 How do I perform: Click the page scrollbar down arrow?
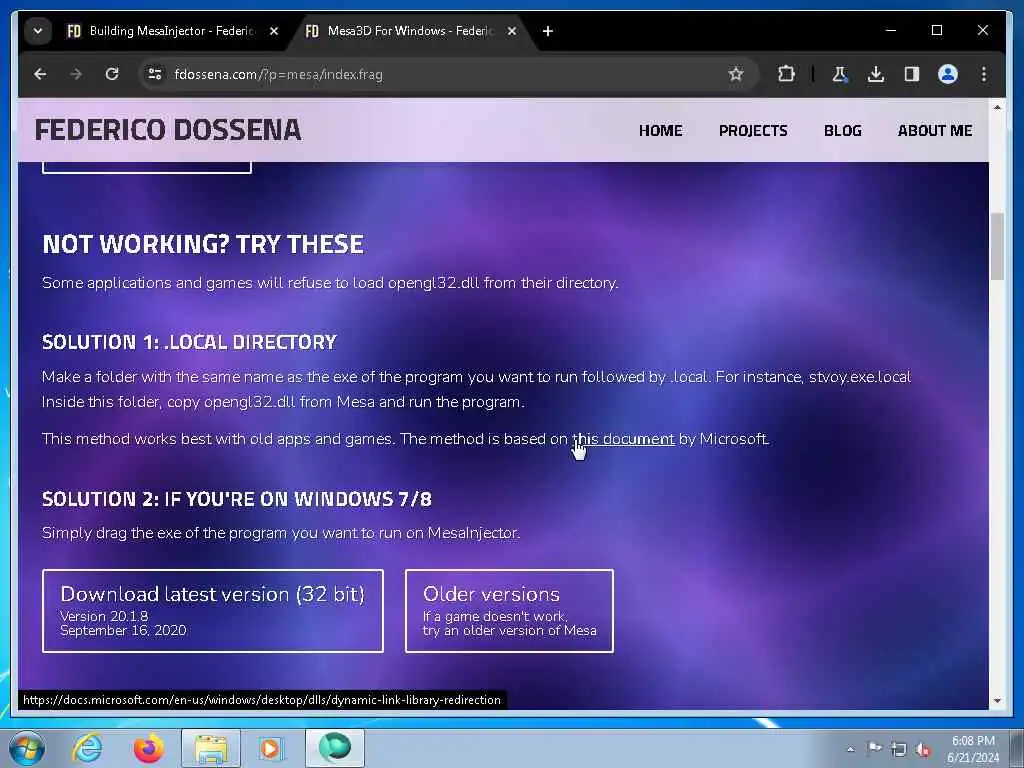(x=997, y=701)
